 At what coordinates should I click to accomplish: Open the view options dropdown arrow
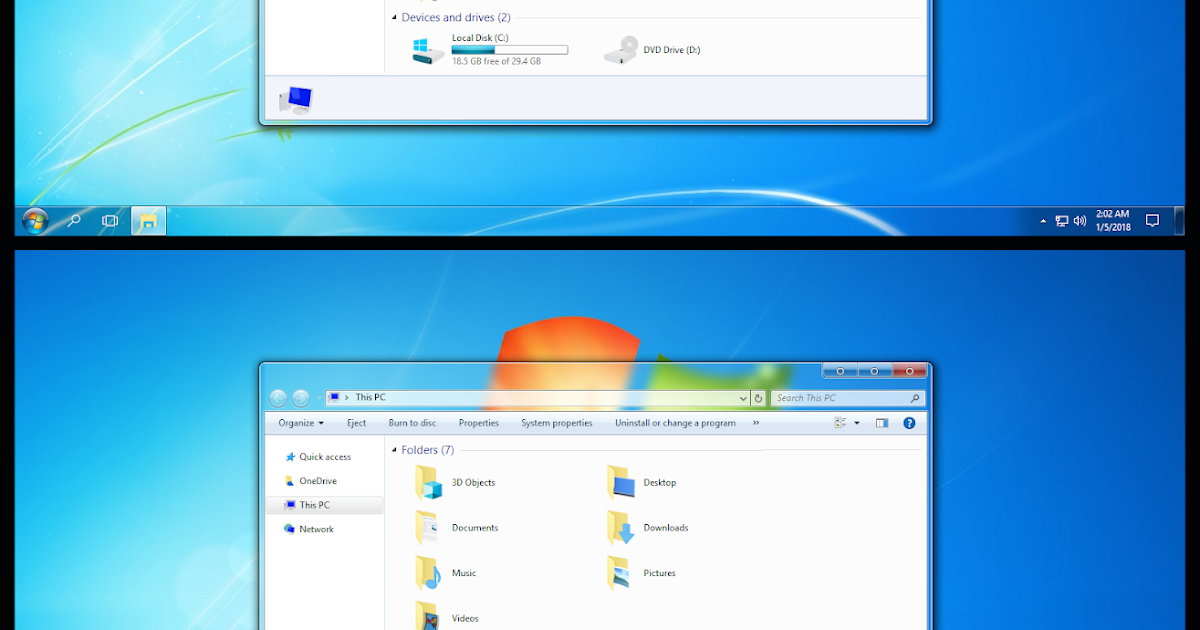click(x=857, y=423)
